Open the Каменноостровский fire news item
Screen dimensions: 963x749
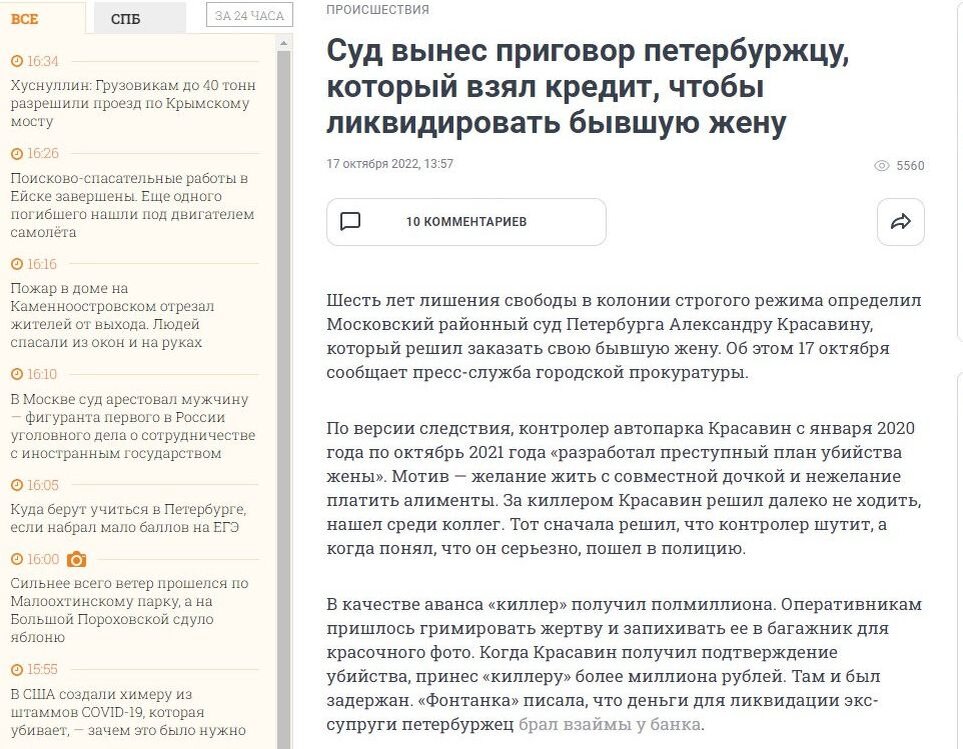point(112,315)
